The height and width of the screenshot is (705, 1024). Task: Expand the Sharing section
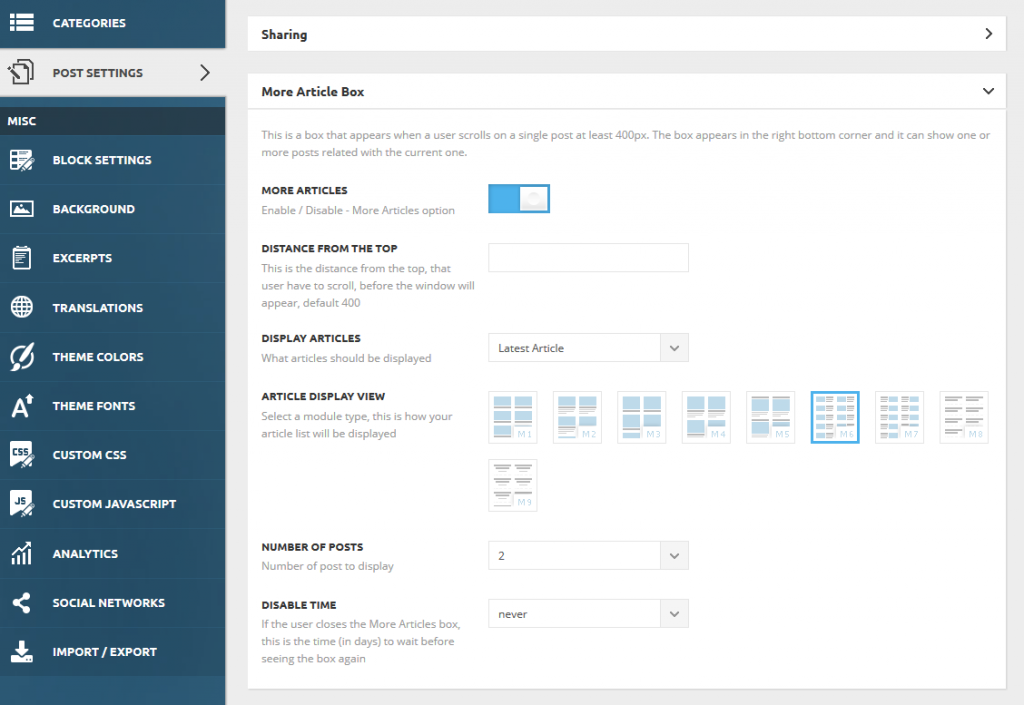[x=627, y=33]
